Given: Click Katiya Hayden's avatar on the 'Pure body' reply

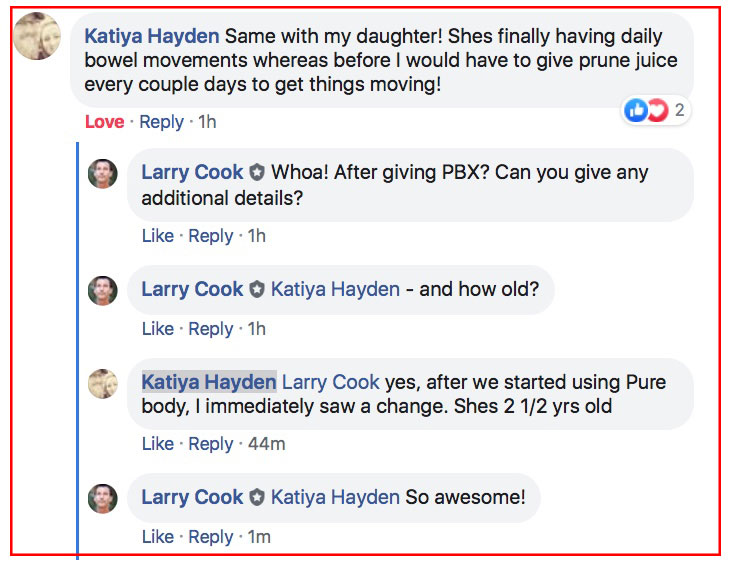Looking at the screenshot, I should pos(103,383).
